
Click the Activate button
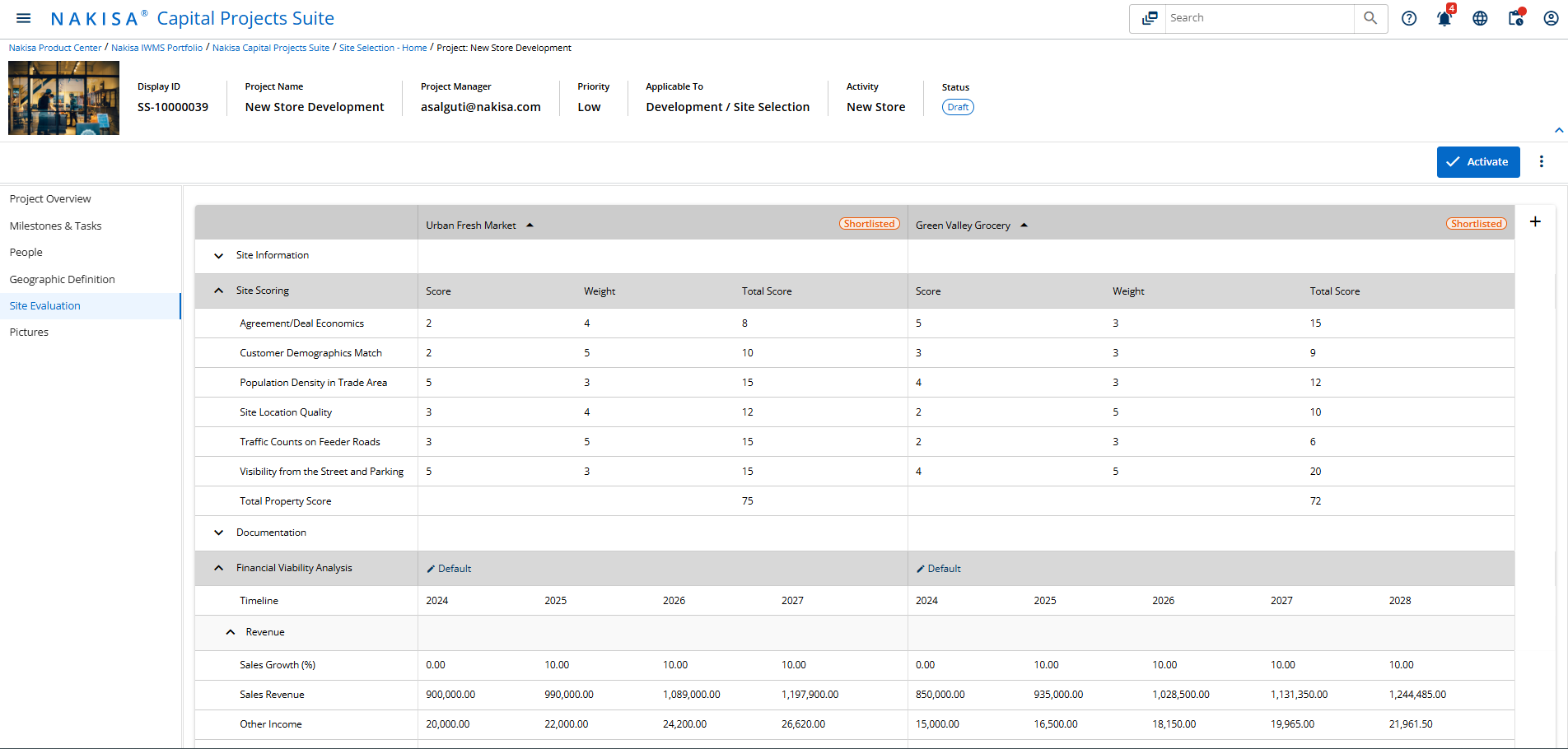coord(1478,162)
